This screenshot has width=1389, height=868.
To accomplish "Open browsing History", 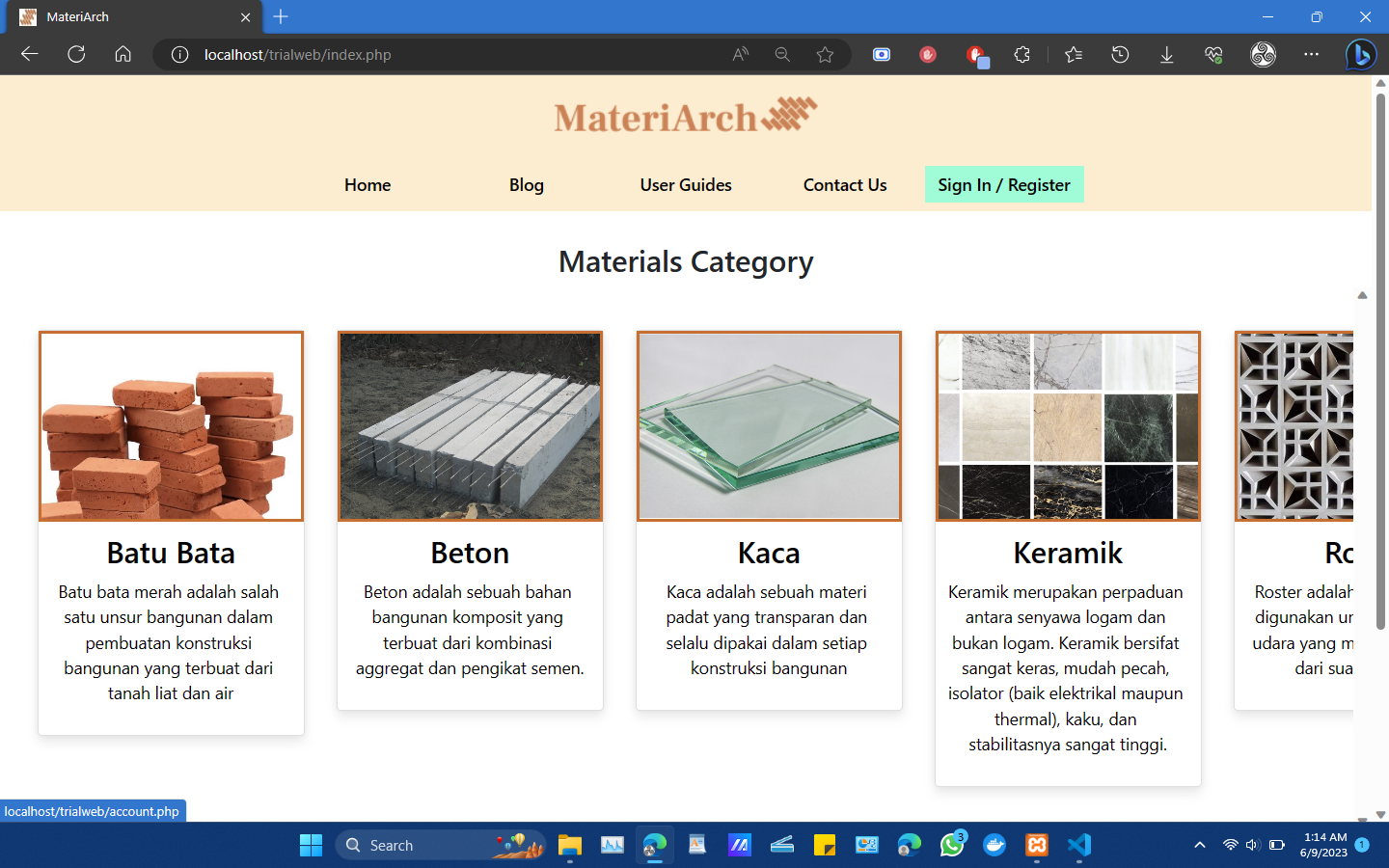I will pyautogui.click(x=1119, y=54).
